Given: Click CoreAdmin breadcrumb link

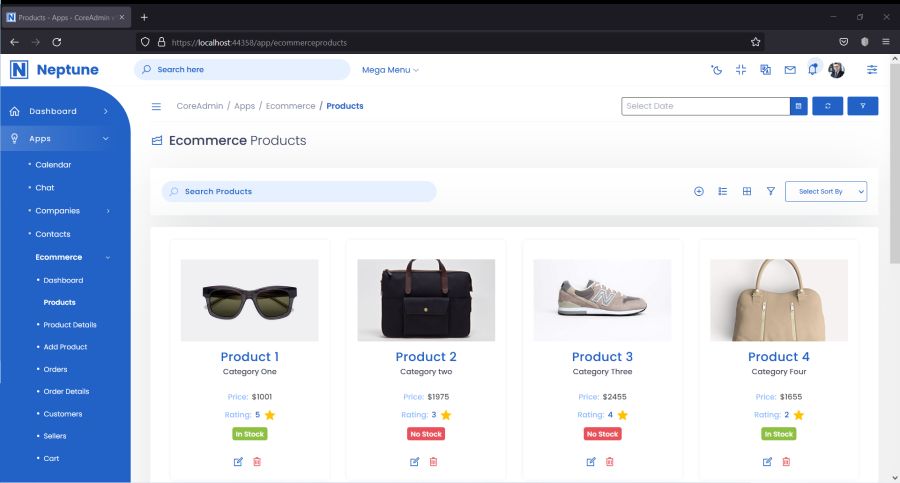Looking at the screenshot, I should coord(200,106).
